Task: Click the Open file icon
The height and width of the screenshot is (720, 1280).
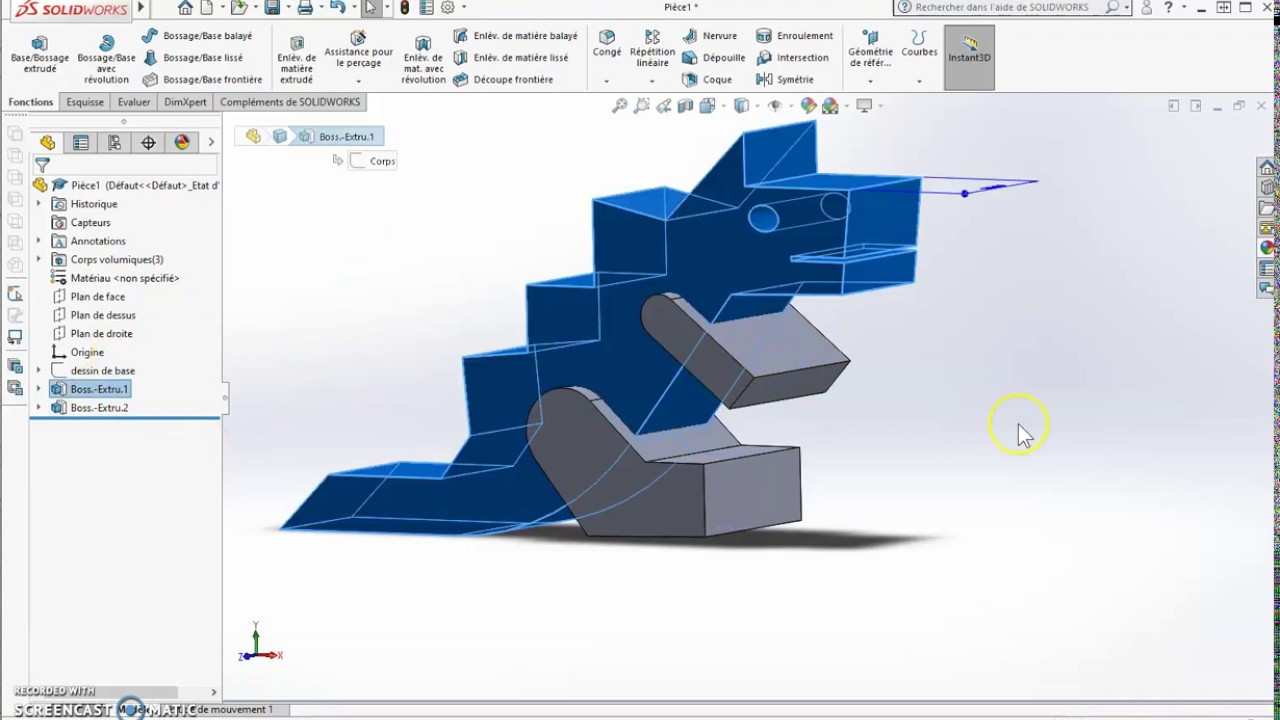Action: [x=238, y=8]
